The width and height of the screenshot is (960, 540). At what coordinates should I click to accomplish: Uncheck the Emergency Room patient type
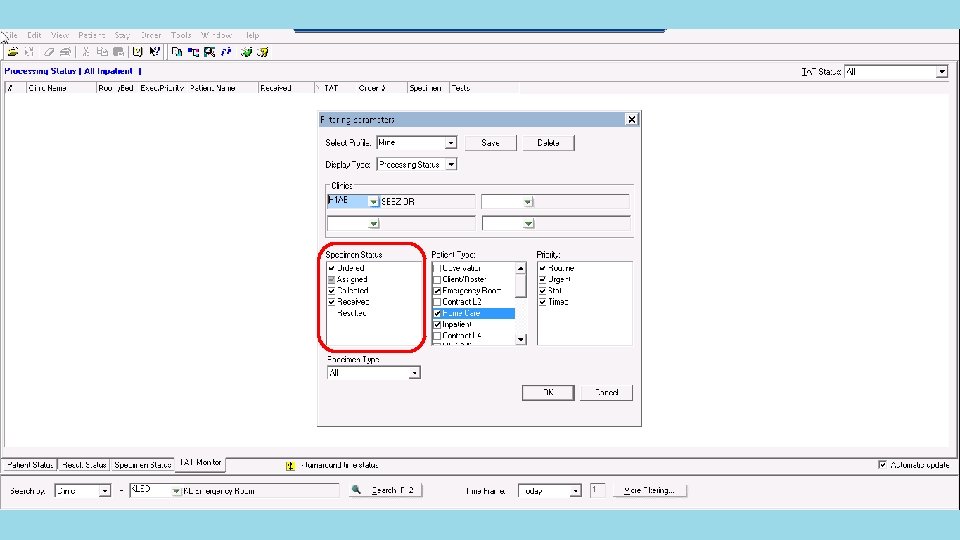[x=437, y=291]
